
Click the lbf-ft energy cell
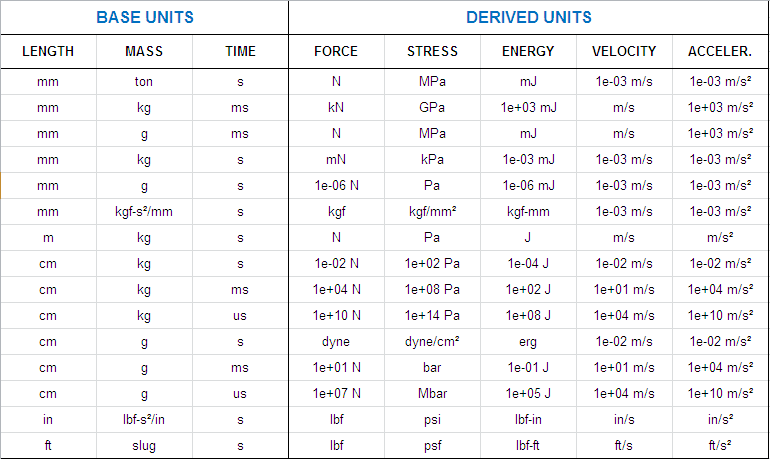point(528,445)
